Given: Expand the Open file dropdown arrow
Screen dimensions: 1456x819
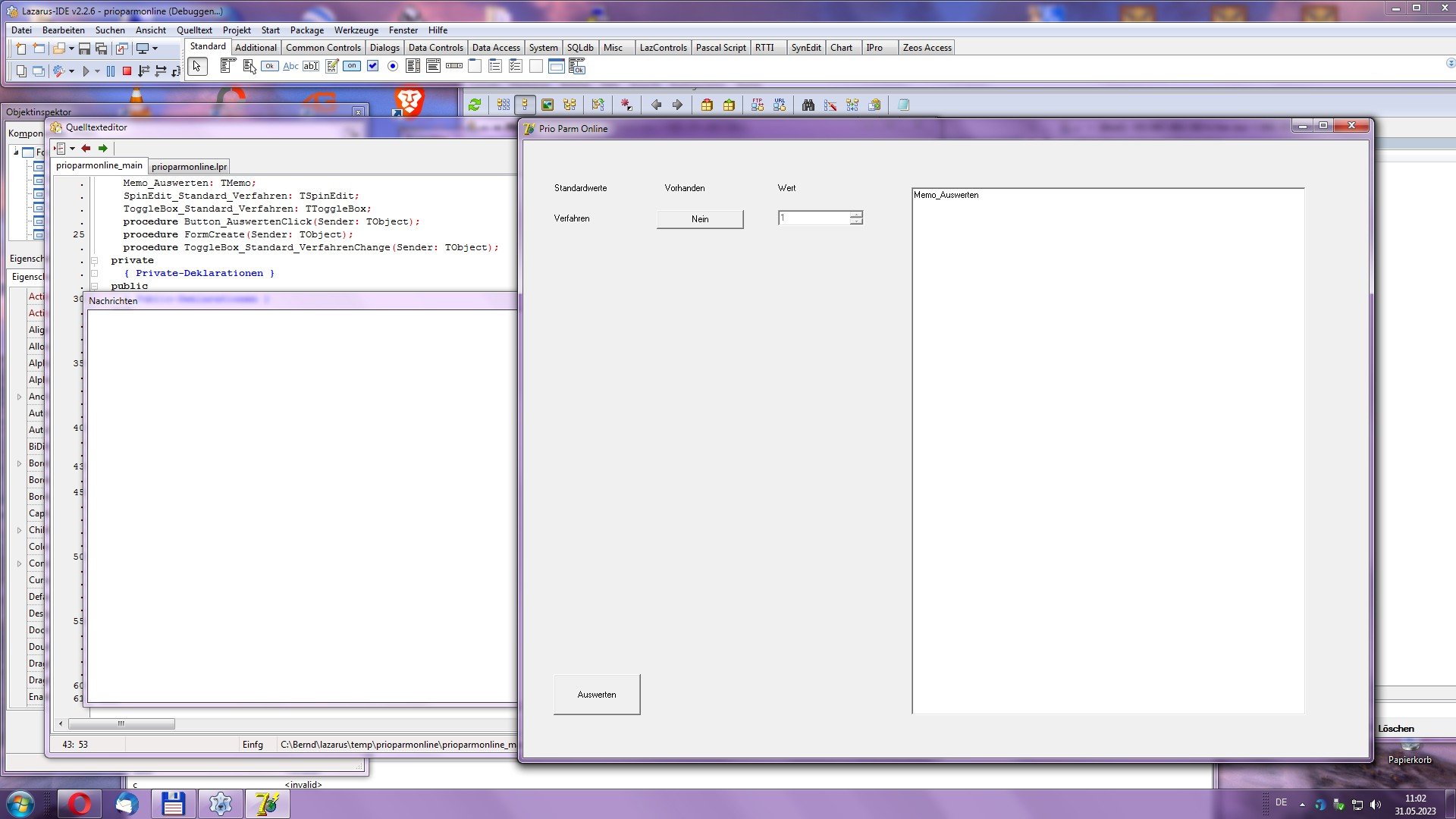Looking at the screenshot, I should [71, 49].
